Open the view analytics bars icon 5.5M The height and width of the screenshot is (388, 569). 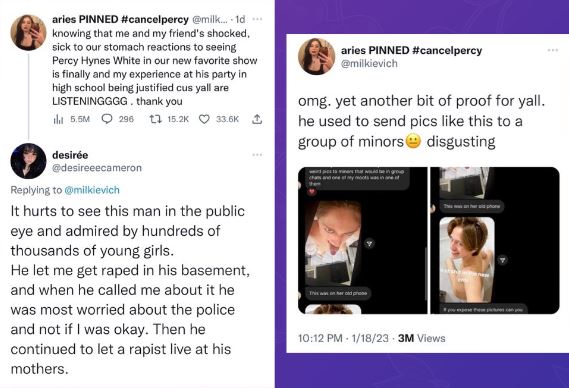[58, 119]
